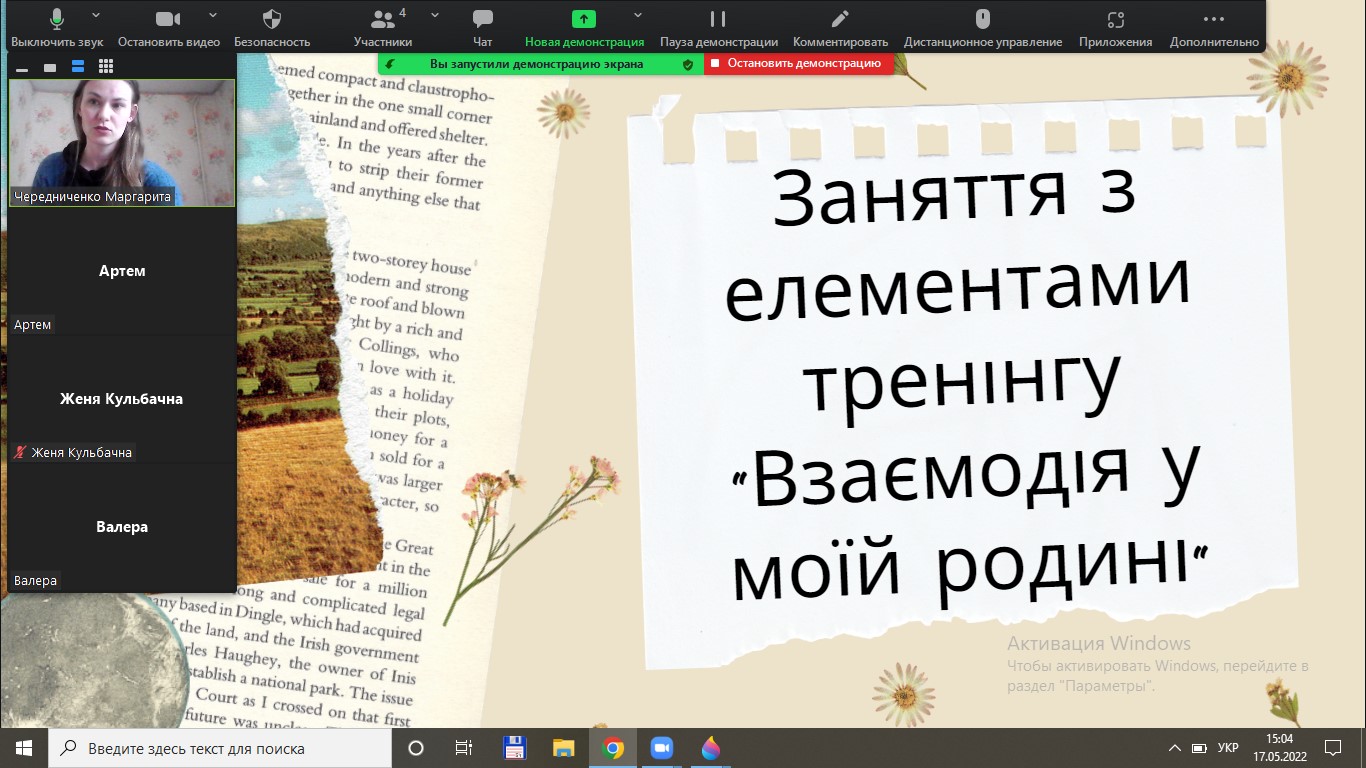Expand the arrow beside Новая демонстрация
This screenshot has height=768, width=1366.
point(638,16)
